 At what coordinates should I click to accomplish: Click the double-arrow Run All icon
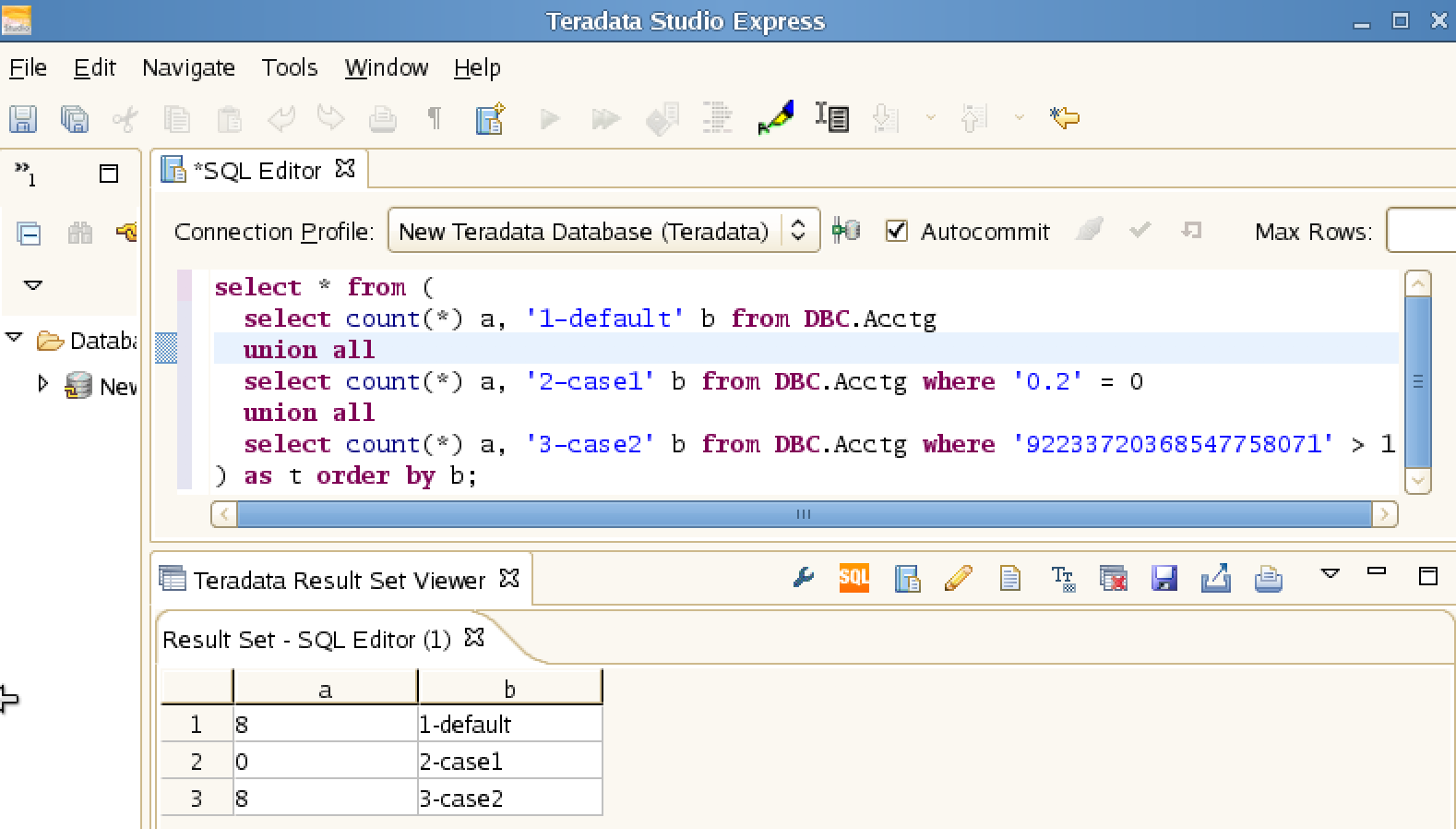click(605, 119)
